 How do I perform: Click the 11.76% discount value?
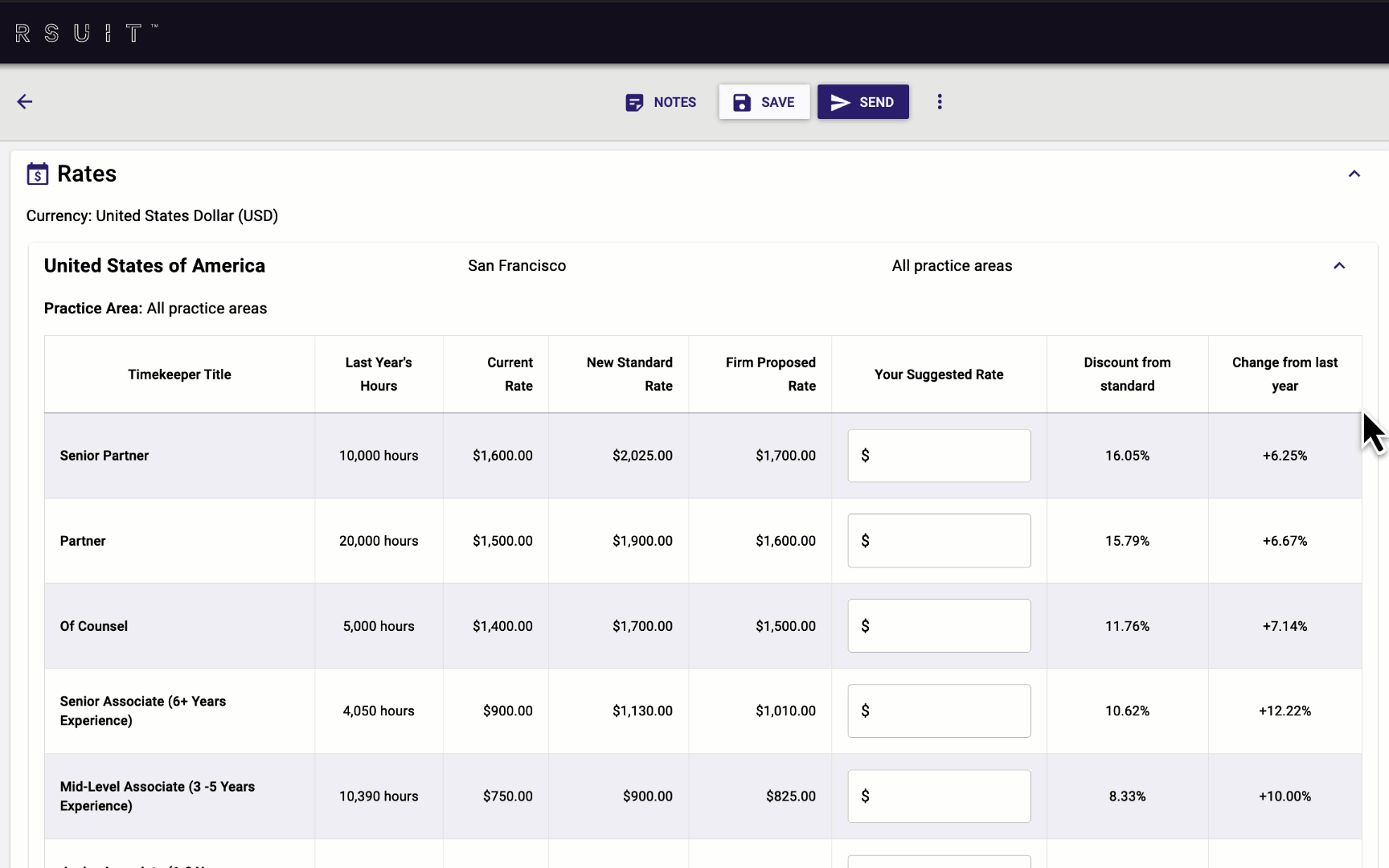pos(1127,626)
